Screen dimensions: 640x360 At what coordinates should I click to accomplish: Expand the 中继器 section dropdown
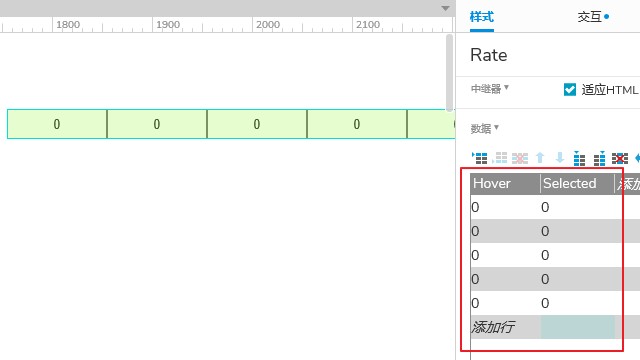pyautogui.click(x=489, y=88)
